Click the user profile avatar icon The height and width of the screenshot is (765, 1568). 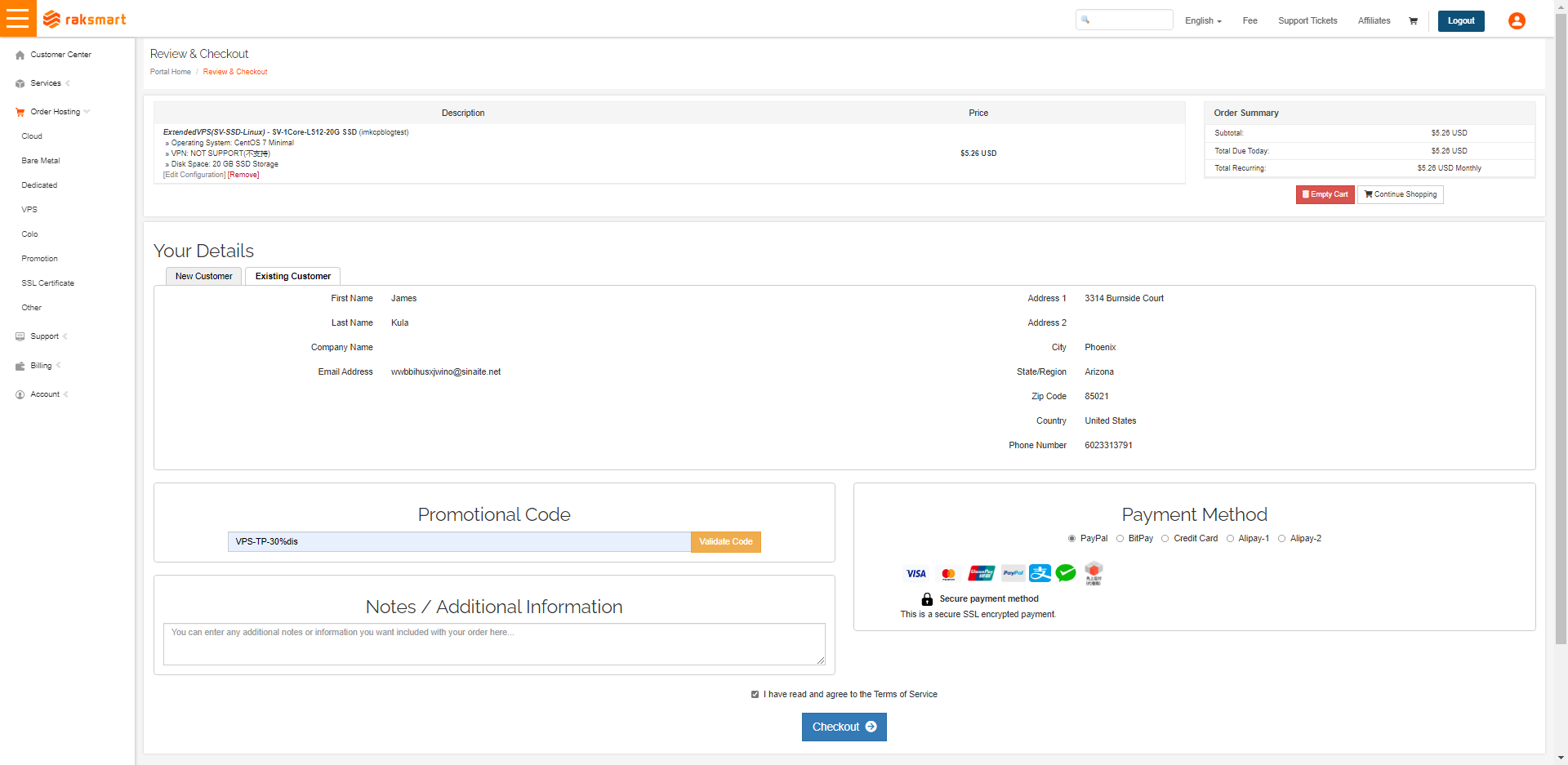click(1517, 21)
